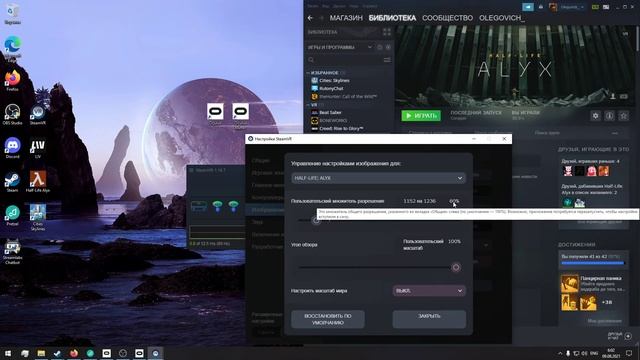
Task: Open the LIV desktop shortcut
Action: pyautogui.click(x=38, y=147)
